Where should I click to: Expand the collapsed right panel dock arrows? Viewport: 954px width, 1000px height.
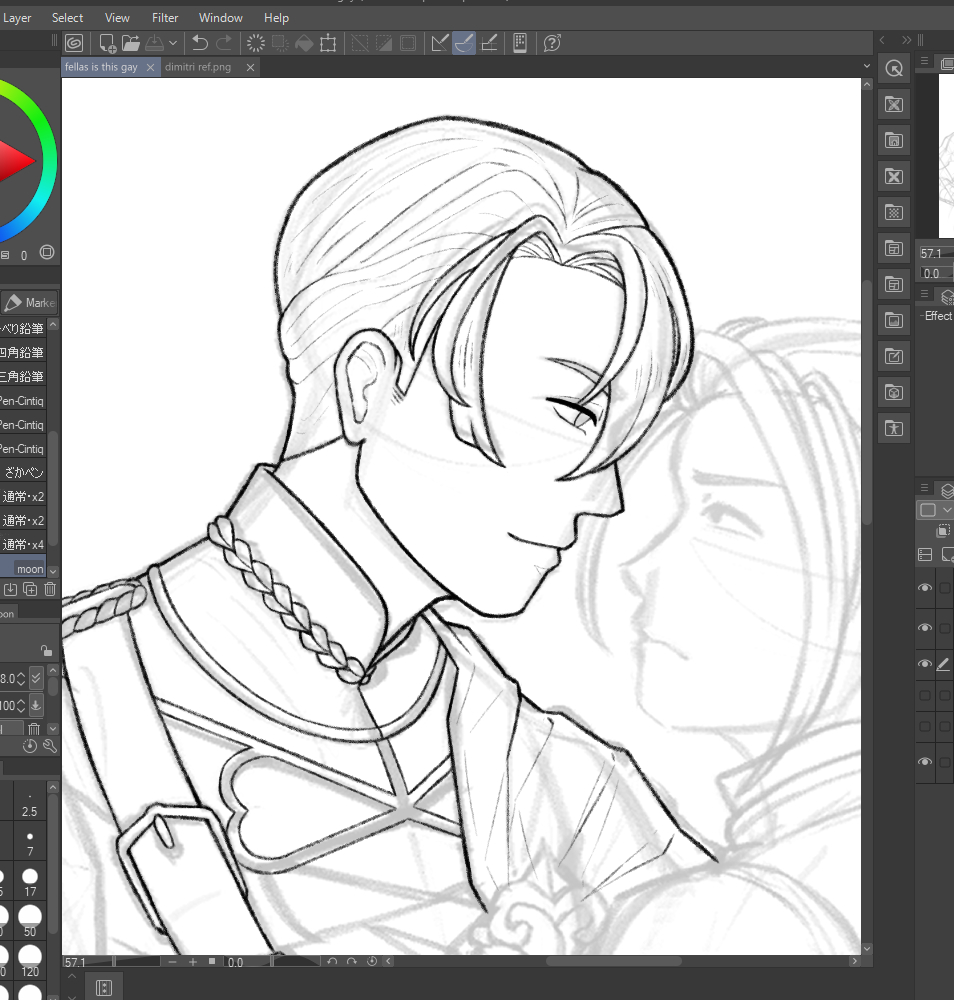[x=906, y=40]
